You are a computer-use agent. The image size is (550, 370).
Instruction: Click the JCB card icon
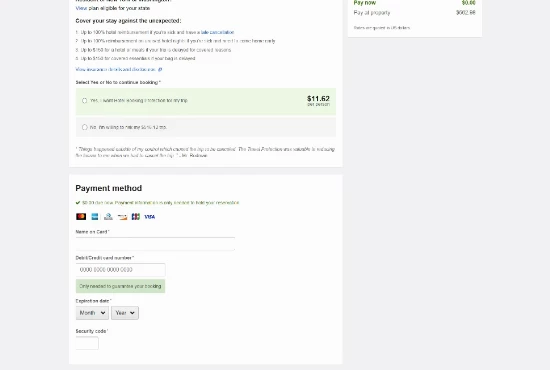click(136, 217)
